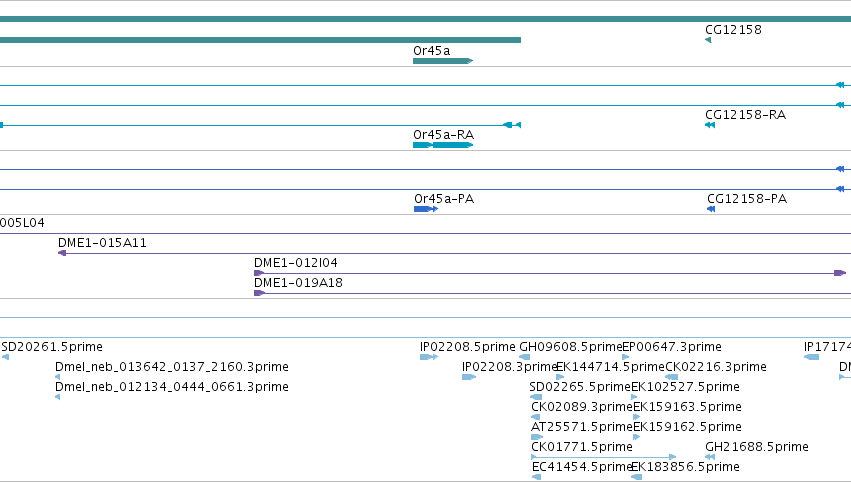Click the CG12158 gene label
The image size is (851, 482).
[x=733, y=30]
